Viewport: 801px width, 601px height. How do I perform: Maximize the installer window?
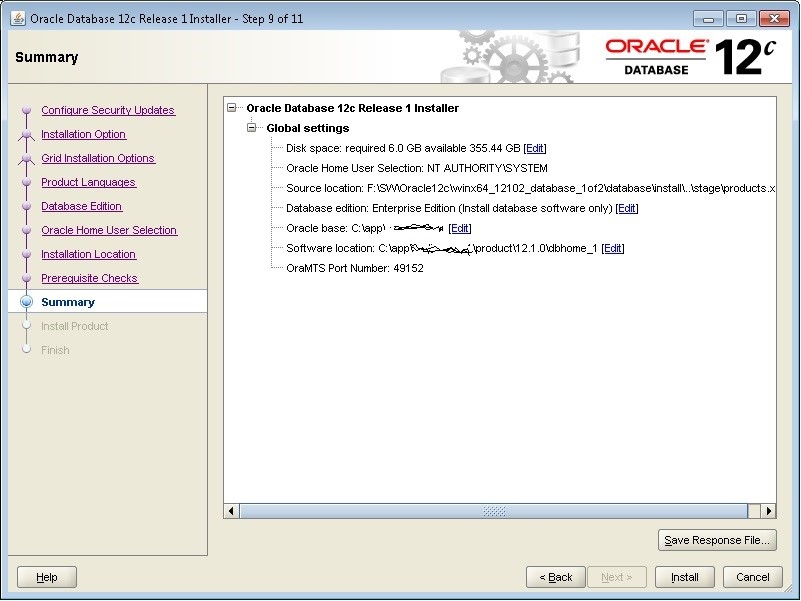tap(741, 19)
